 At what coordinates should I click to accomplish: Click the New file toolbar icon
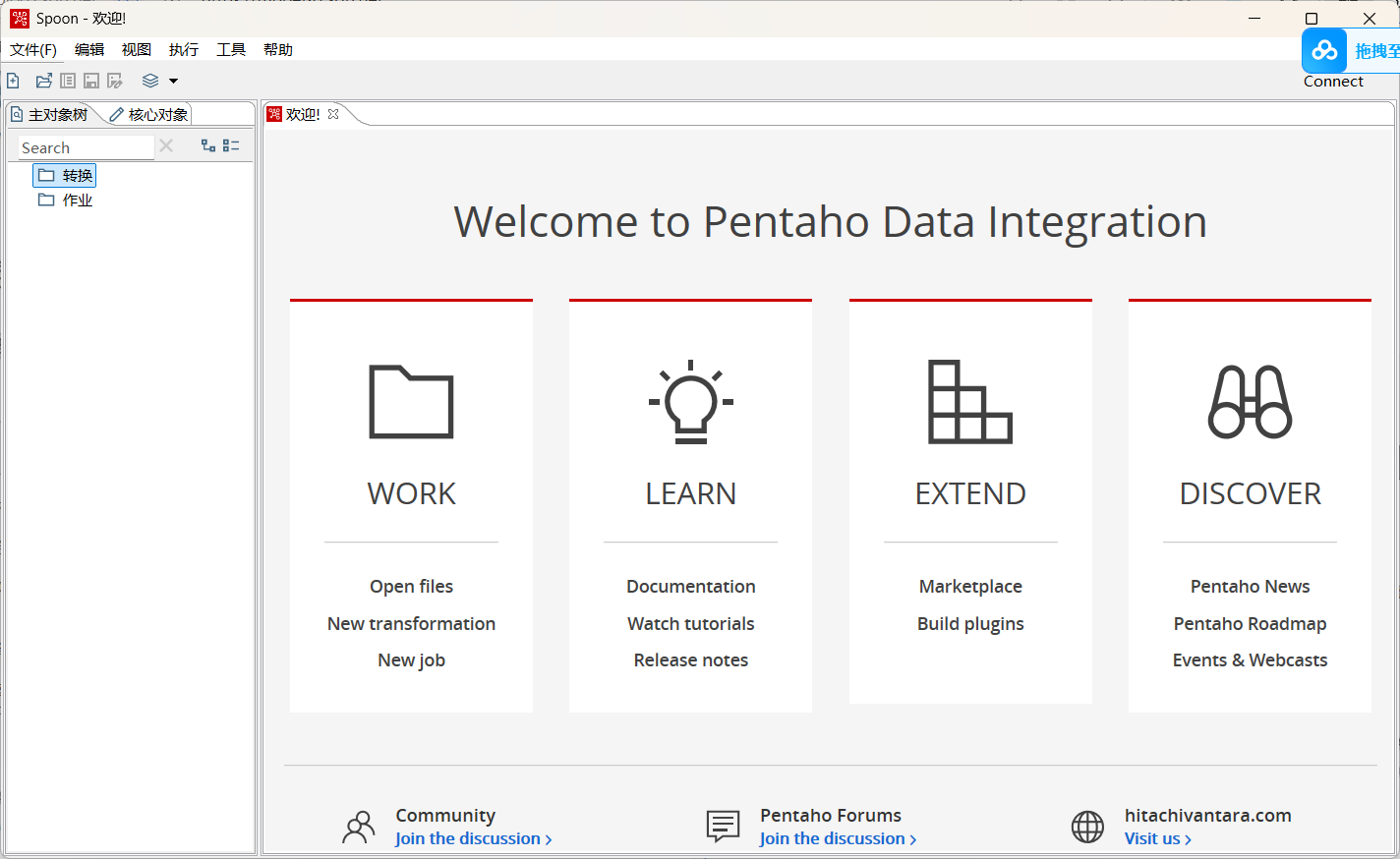coord(13,81)
